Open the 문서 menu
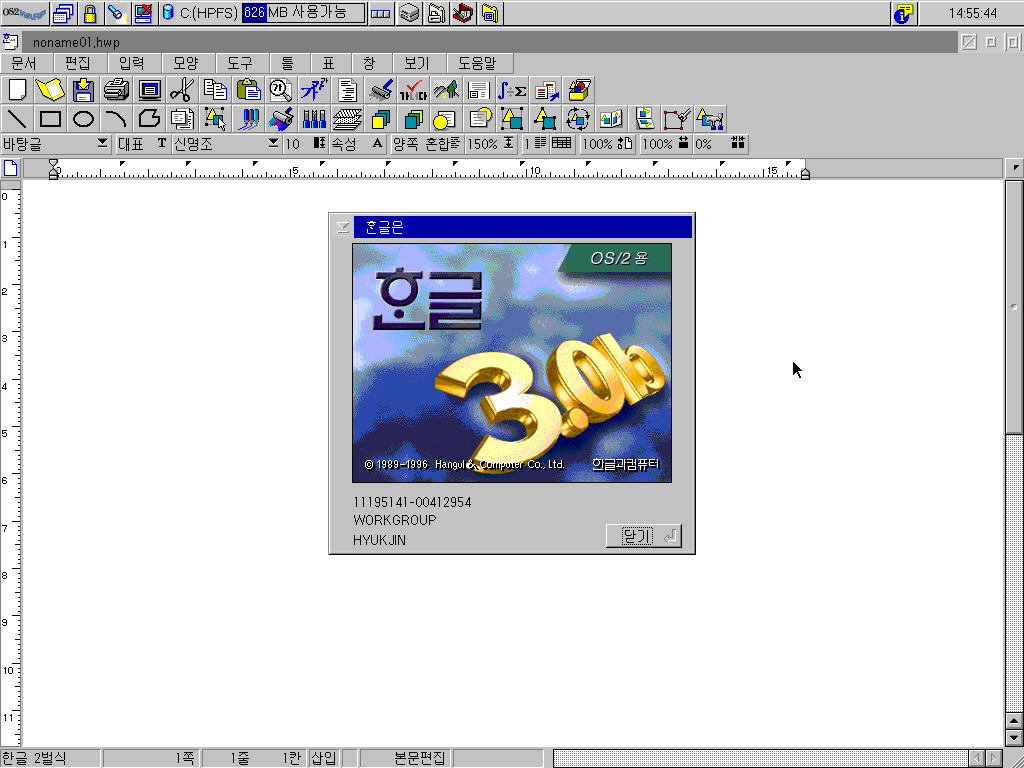Viewport: 1024px width, 768px height. point(24,63)
